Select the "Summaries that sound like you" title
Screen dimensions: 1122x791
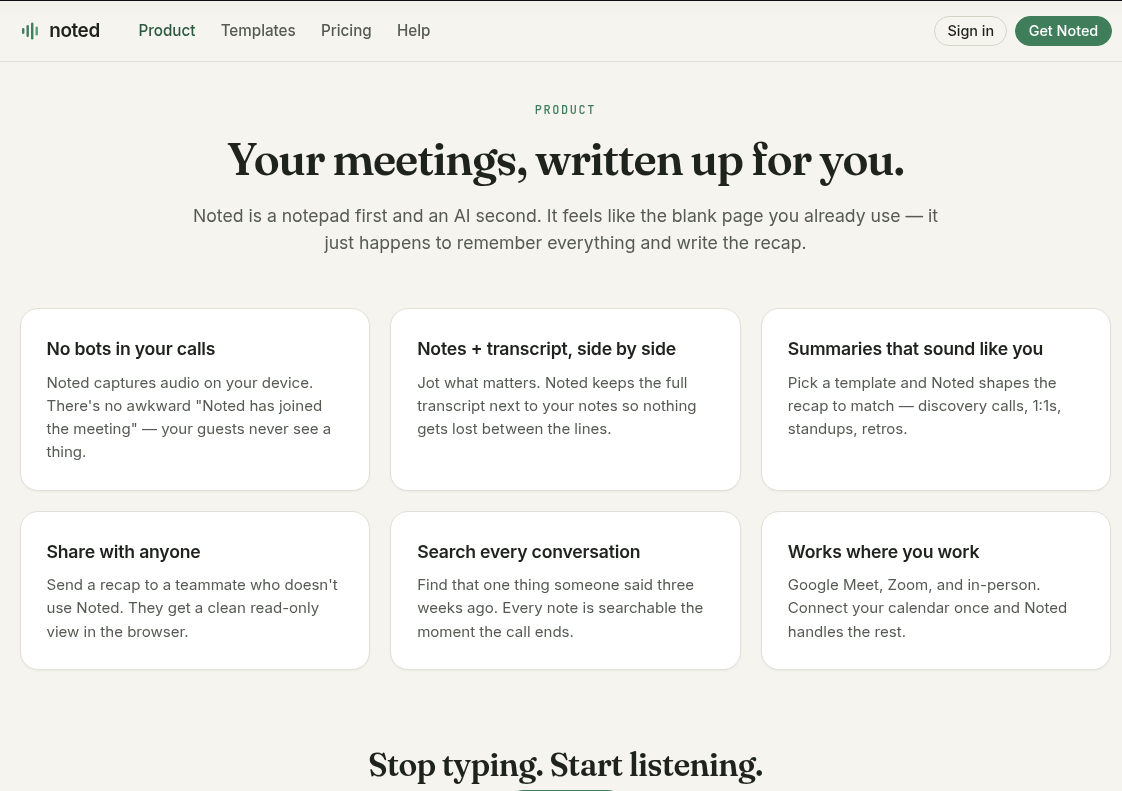pos(915,349)
